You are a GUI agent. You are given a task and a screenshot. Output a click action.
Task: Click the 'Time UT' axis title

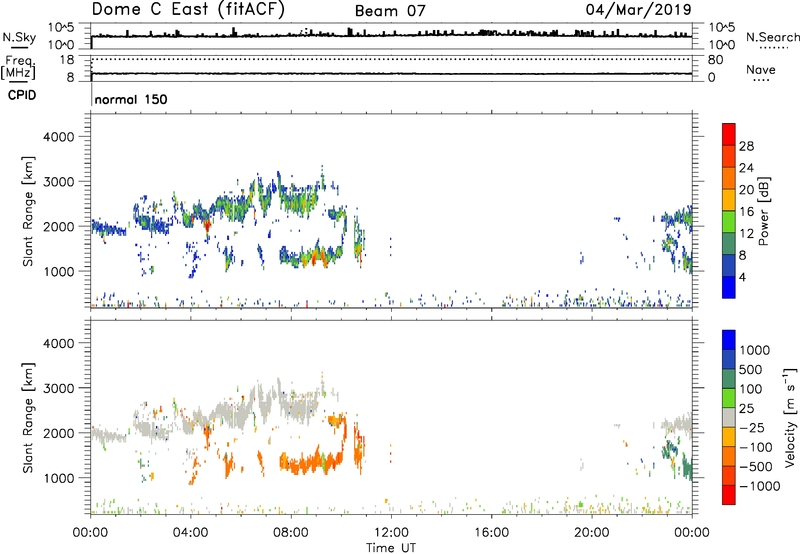391,548
